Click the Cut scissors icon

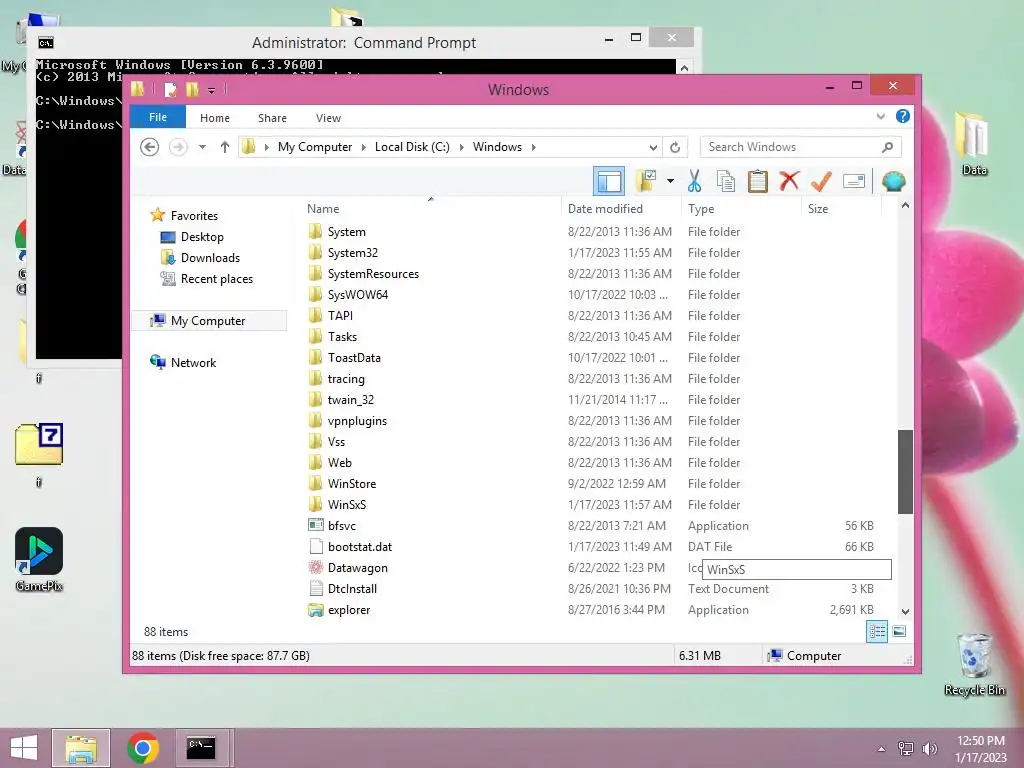click(x=694, y=181)
